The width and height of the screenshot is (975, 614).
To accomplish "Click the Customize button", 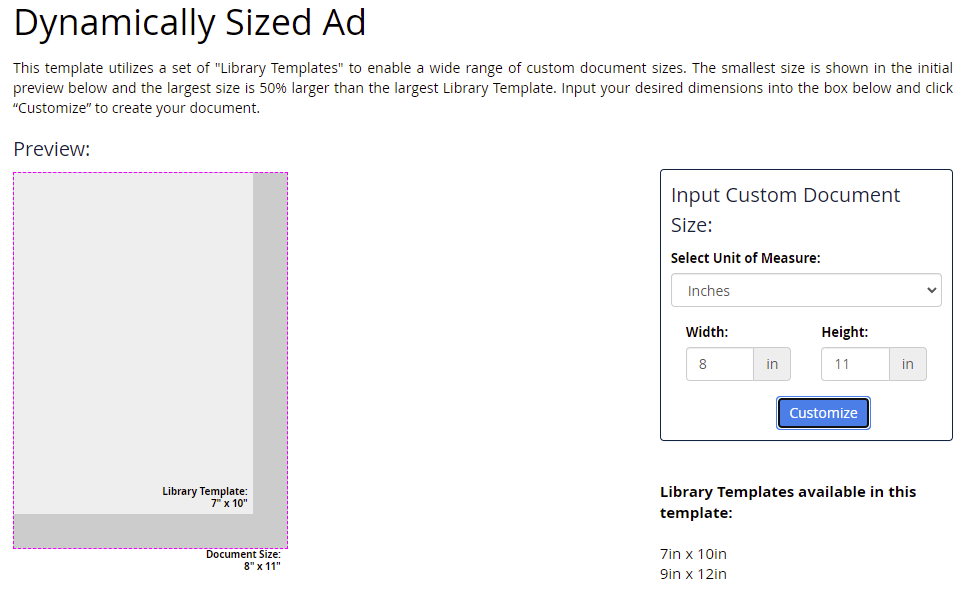I will pos(823,413).
